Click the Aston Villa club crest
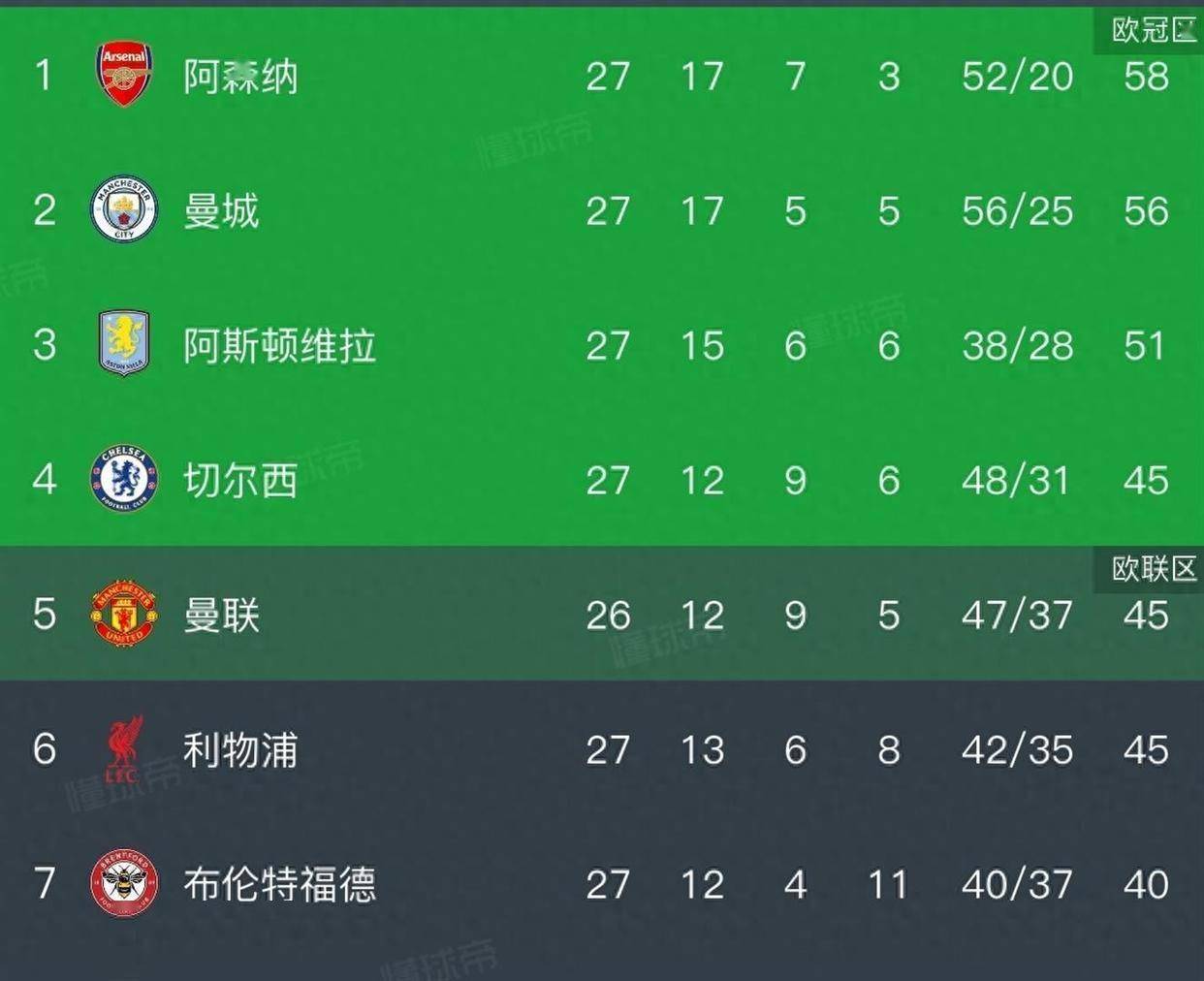The width and height of the screenshot is (1204, 981). (124, 343)
